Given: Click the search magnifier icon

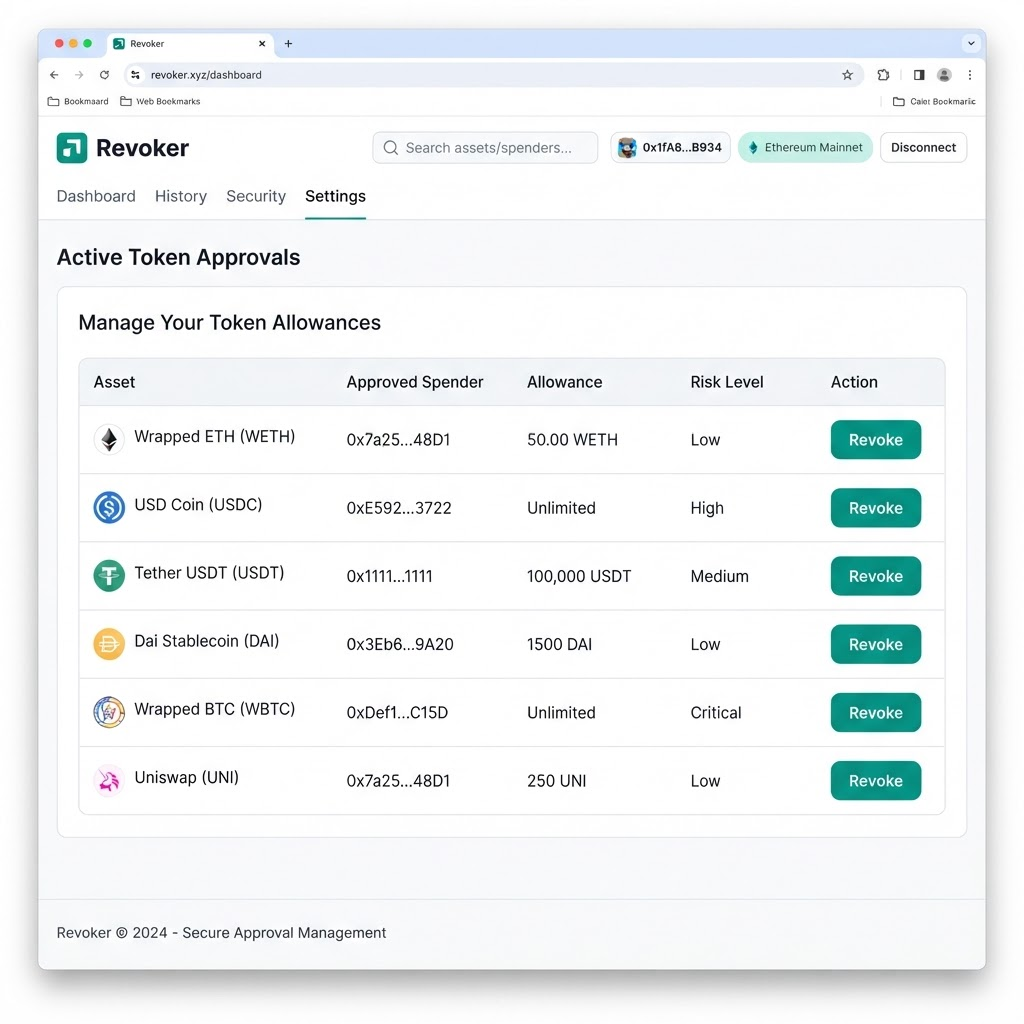Looking at the screenshot, I should pos(391,148).
